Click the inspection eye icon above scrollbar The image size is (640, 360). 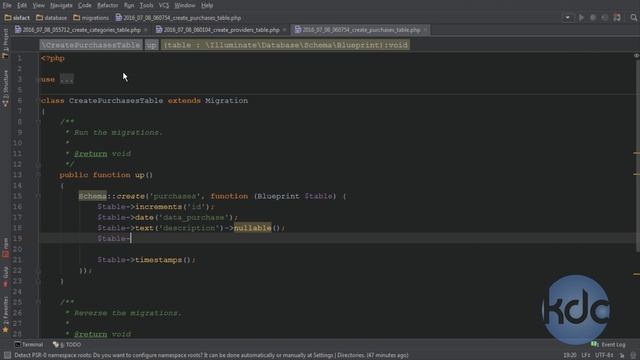[636, 56]
